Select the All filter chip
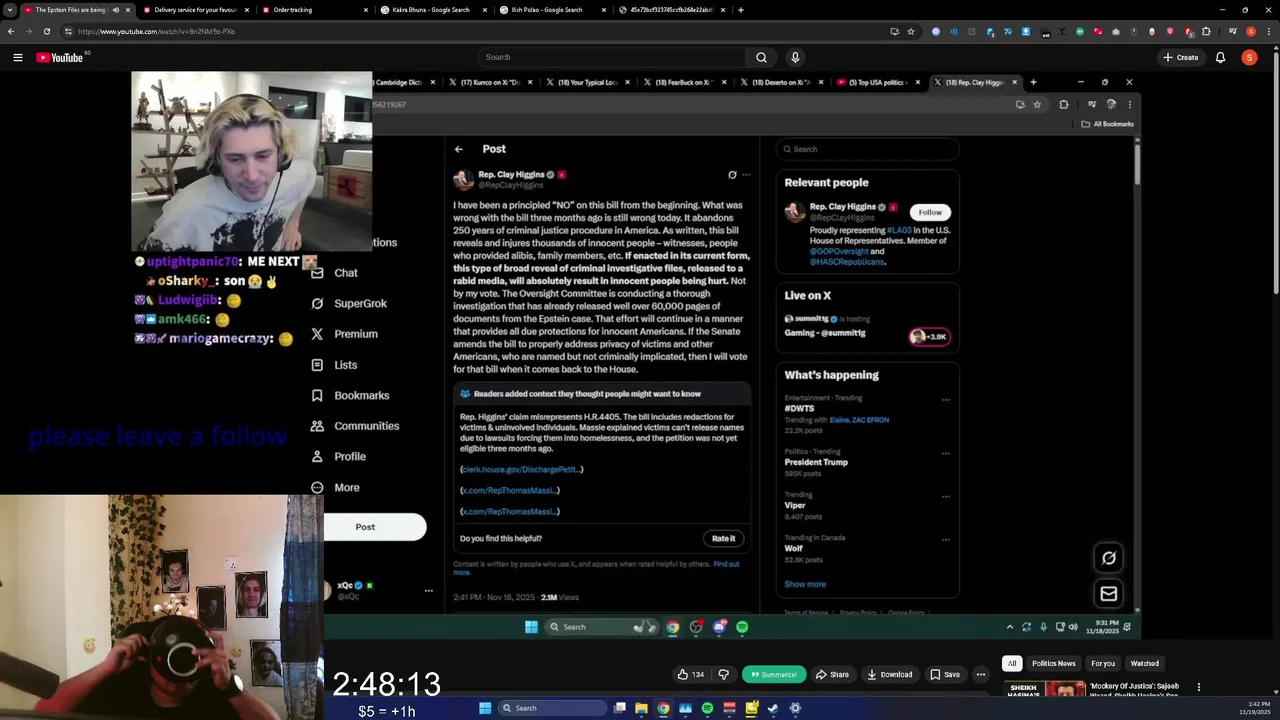The image size is (1280, 720). tap(1012, 663)
